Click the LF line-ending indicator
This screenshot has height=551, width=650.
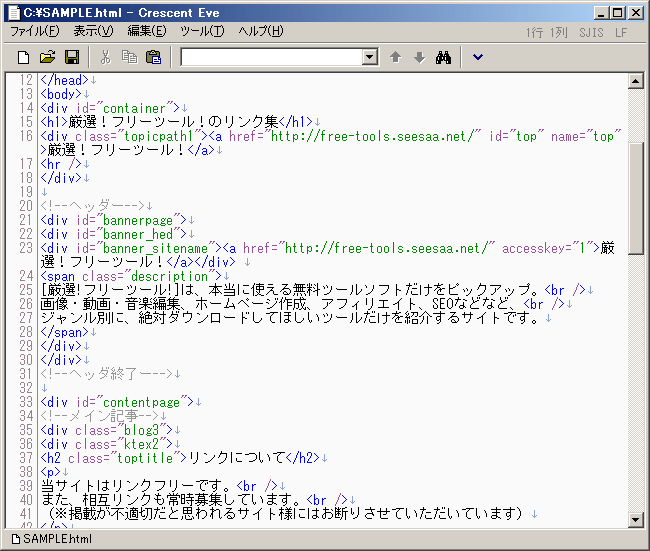point(621,32)
